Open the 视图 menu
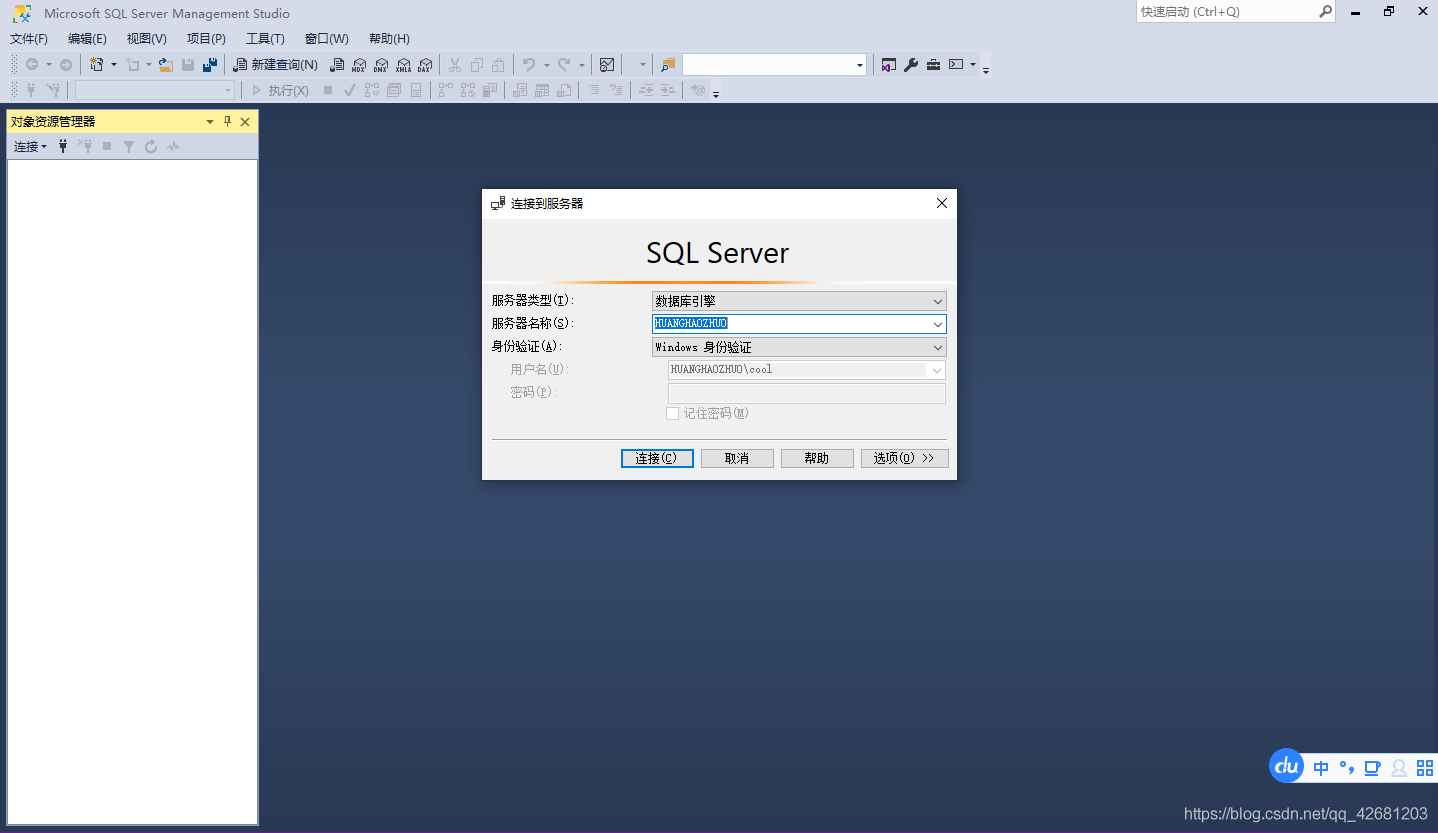1438x833 pixels. [145, 38]
